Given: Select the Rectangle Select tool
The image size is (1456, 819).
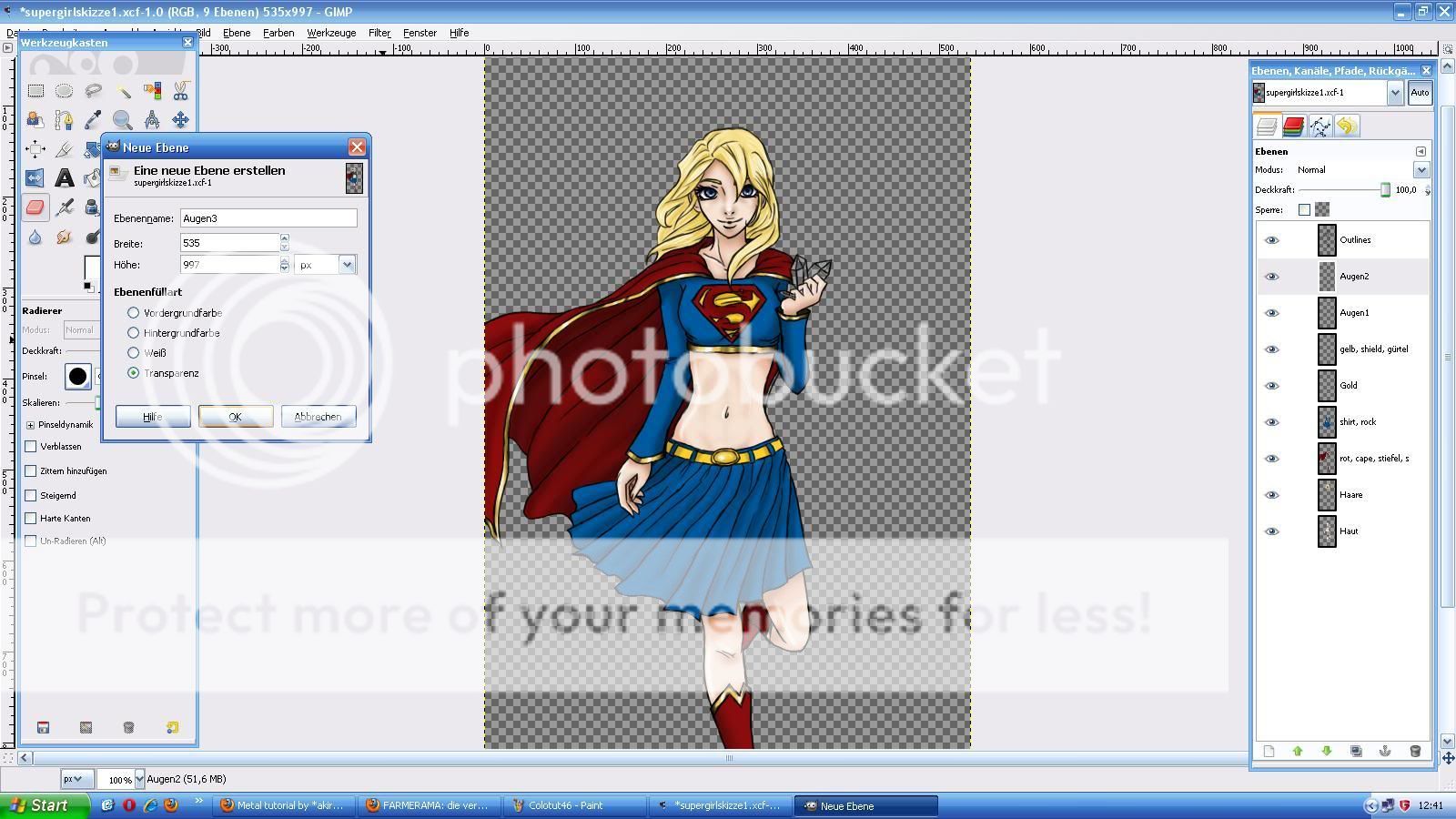Looking at the screenshot, I should click(x=35, y=90).
